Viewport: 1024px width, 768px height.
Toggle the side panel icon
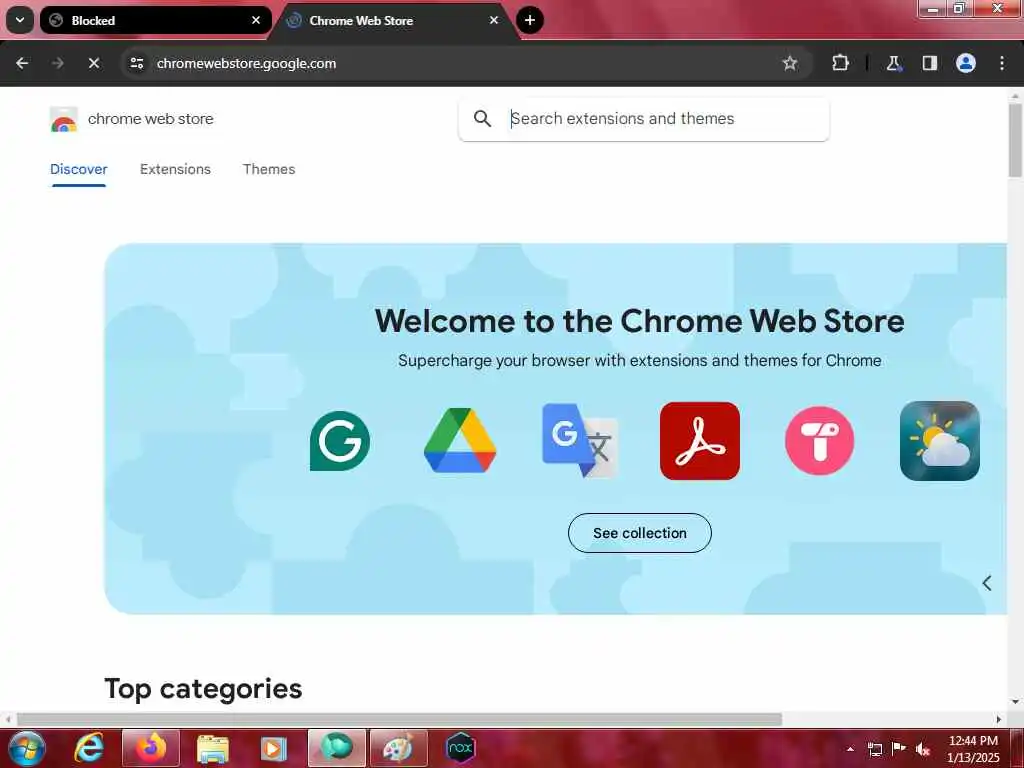click(929, 63)
